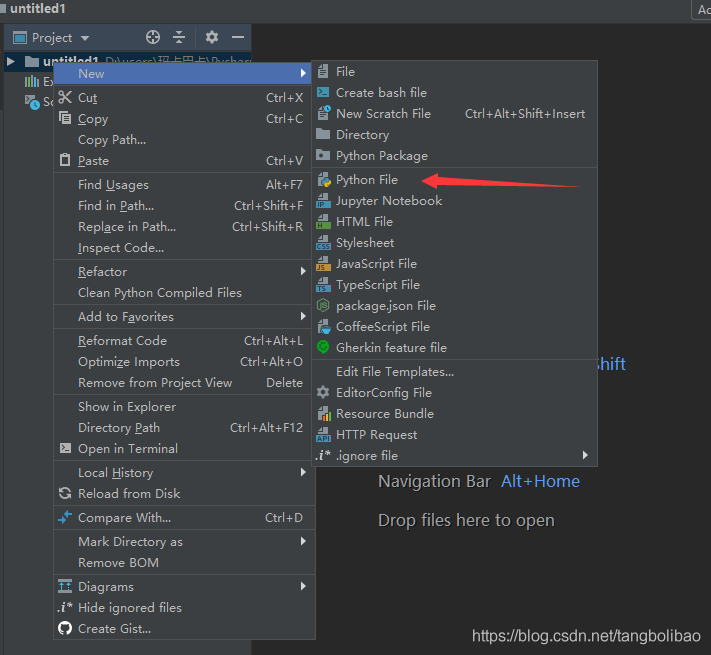
Task: Open Project panel settings gear
Action: click(x=212, y=37)
